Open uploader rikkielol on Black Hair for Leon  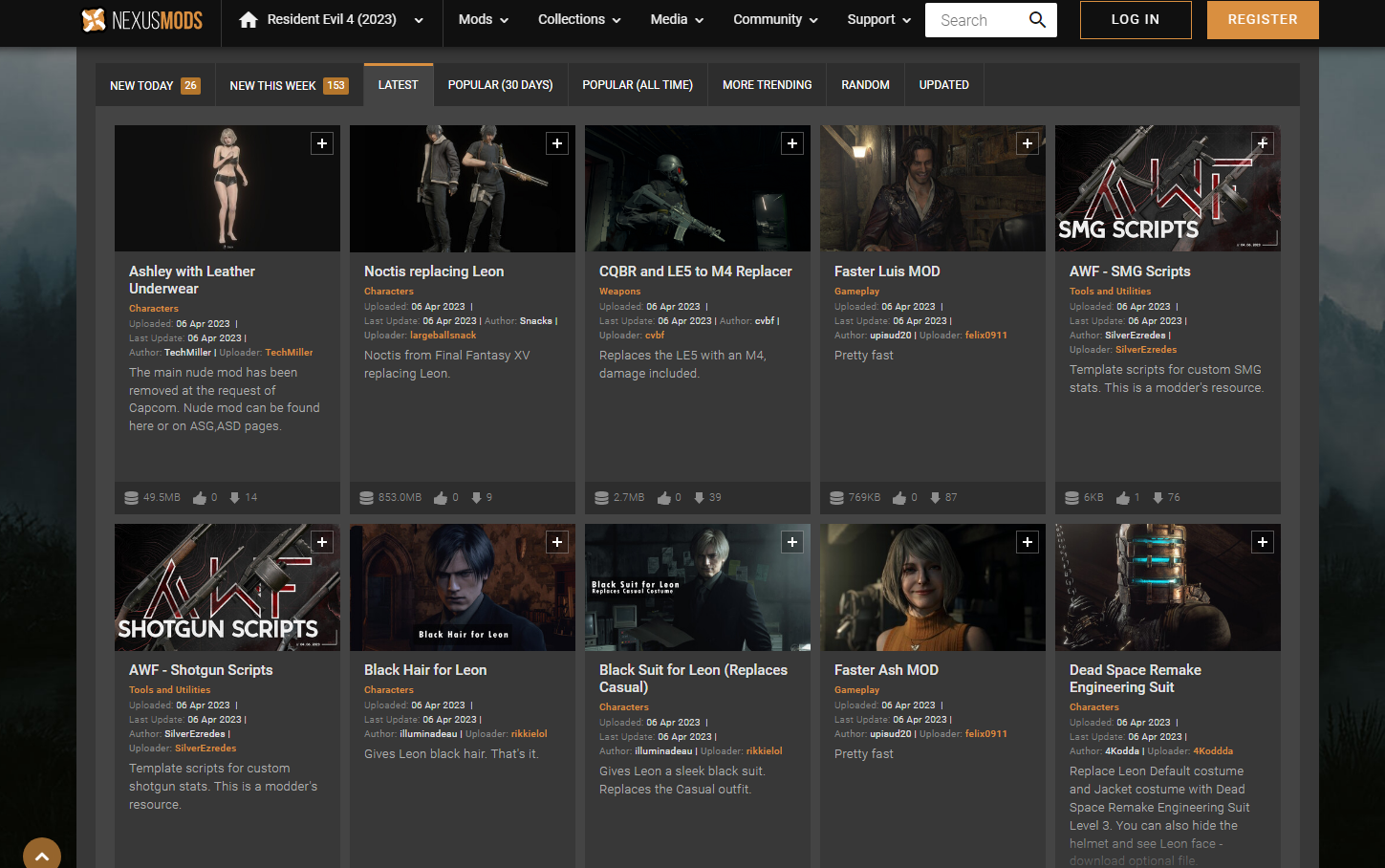[530, 734]
